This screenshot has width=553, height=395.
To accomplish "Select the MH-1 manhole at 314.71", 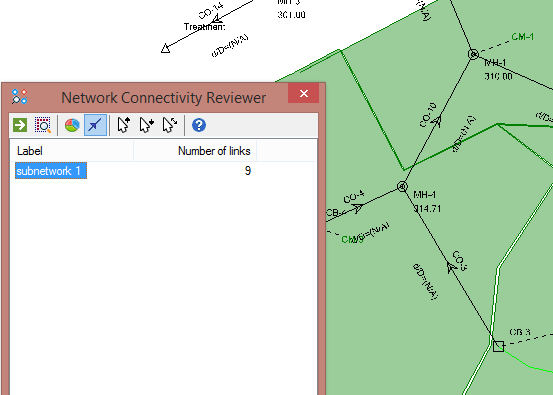I will [x=402, y=187].
